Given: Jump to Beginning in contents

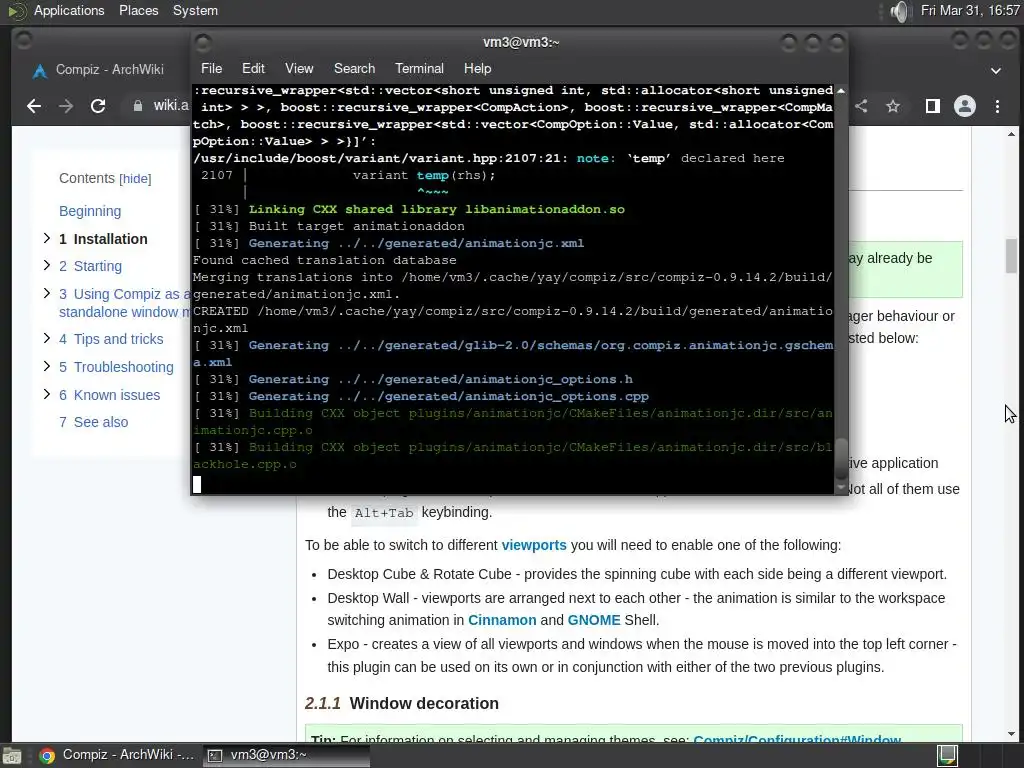Looking at the screenshot, I should tap(90, 211).
